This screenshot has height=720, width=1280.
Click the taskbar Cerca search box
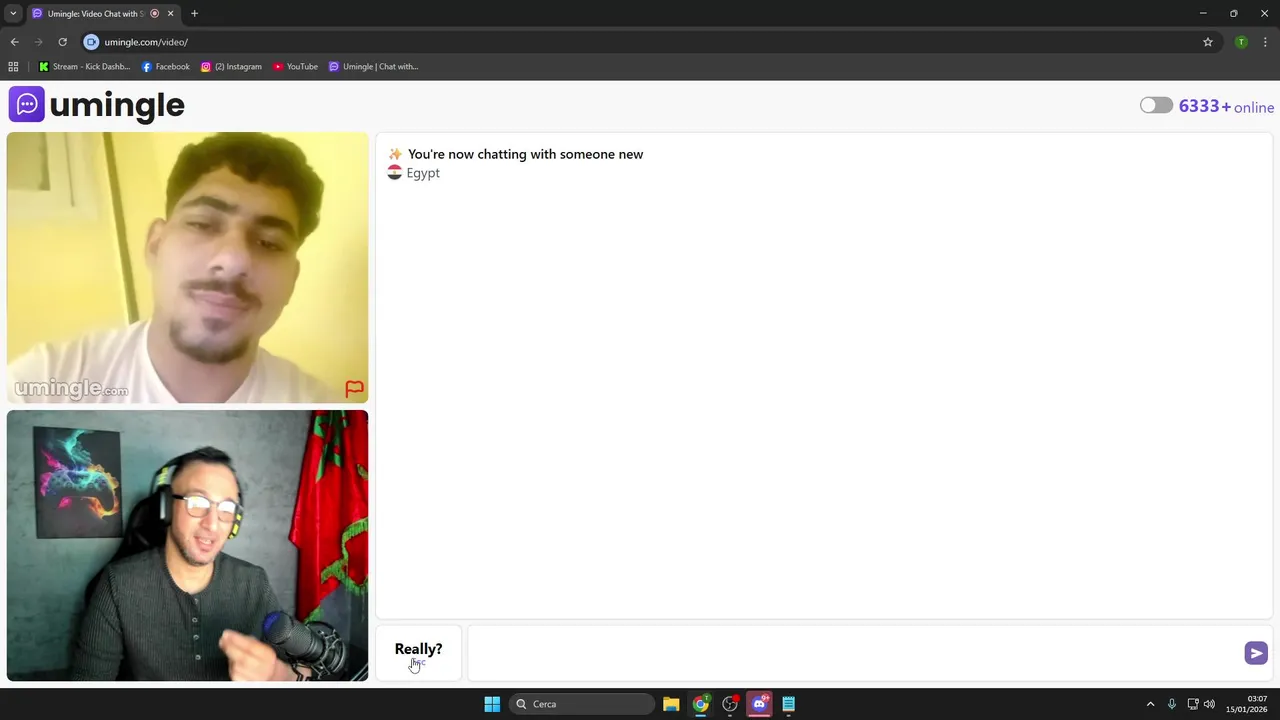click(583, 704)
